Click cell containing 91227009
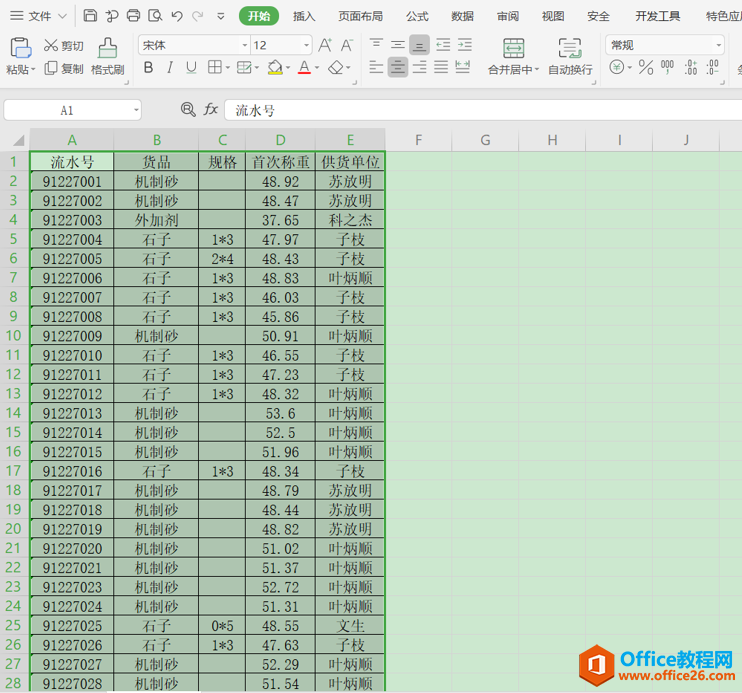 click(x=72, y=336)
